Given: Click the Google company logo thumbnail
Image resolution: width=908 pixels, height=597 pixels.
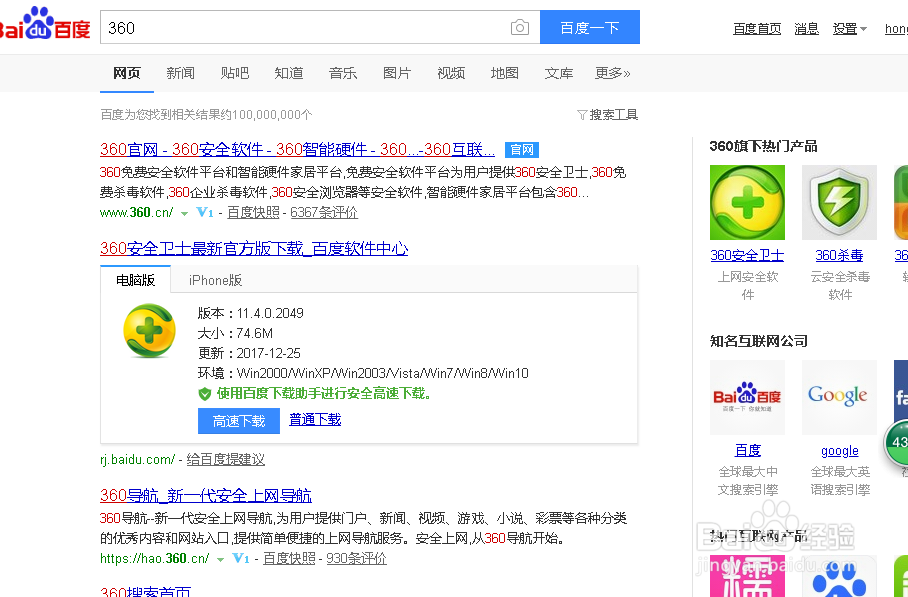Looking at the screenshot, I should point(839,397).
